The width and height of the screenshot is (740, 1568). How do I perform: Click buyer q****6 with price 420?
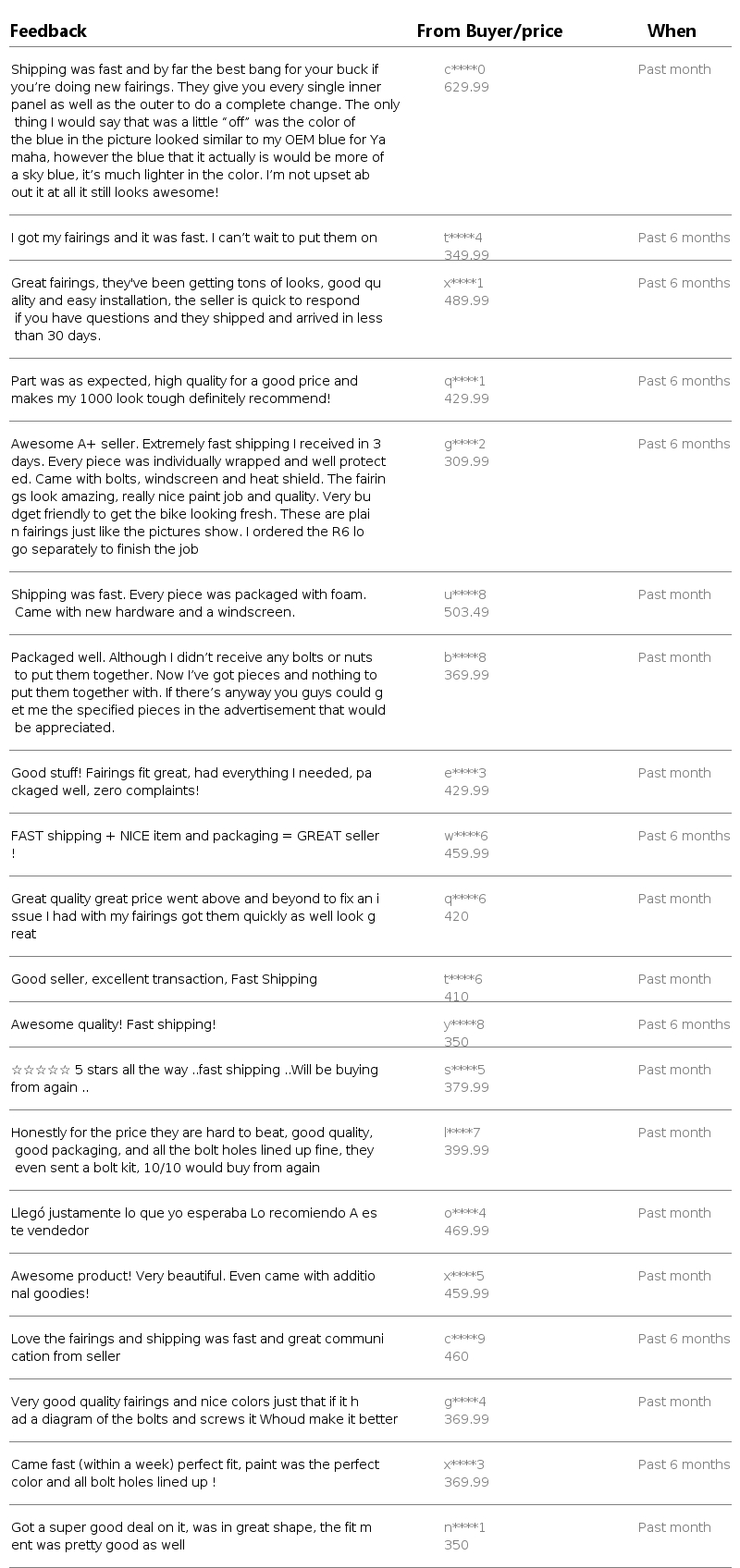[464, 899]
